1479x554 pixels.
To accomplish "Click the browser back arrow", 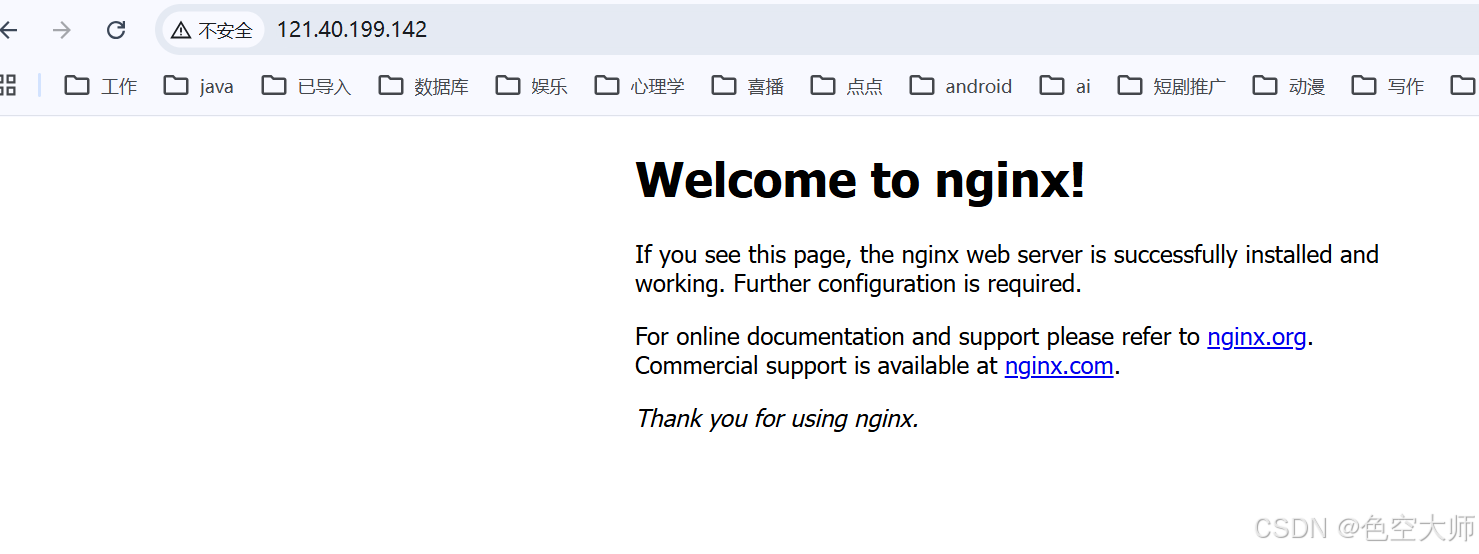I will tap(8, 30).
